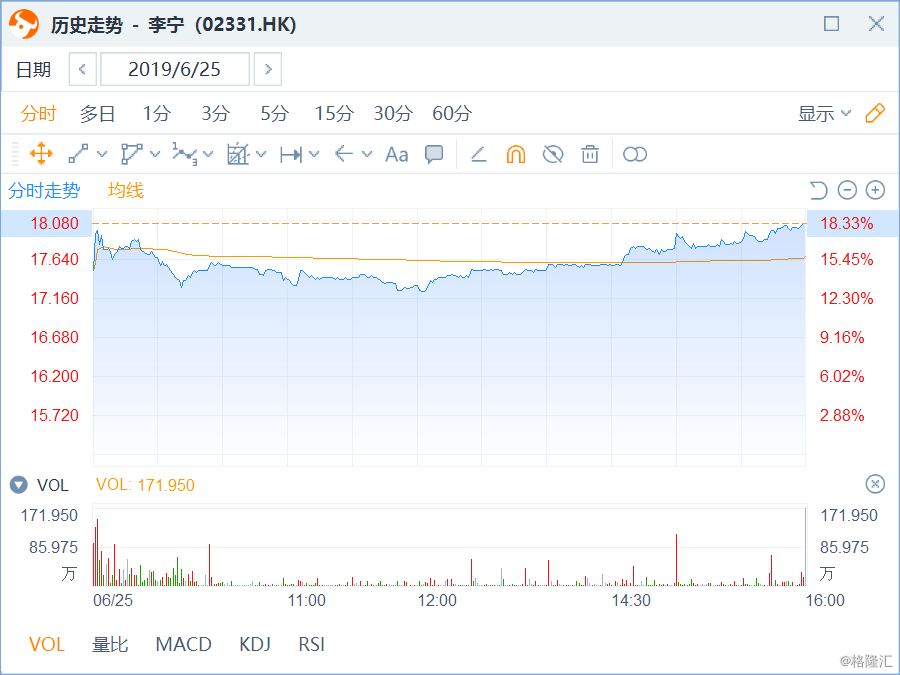Close the 历史走势 window
Screen dimensions: 900x675
click(x=876, y=24)
